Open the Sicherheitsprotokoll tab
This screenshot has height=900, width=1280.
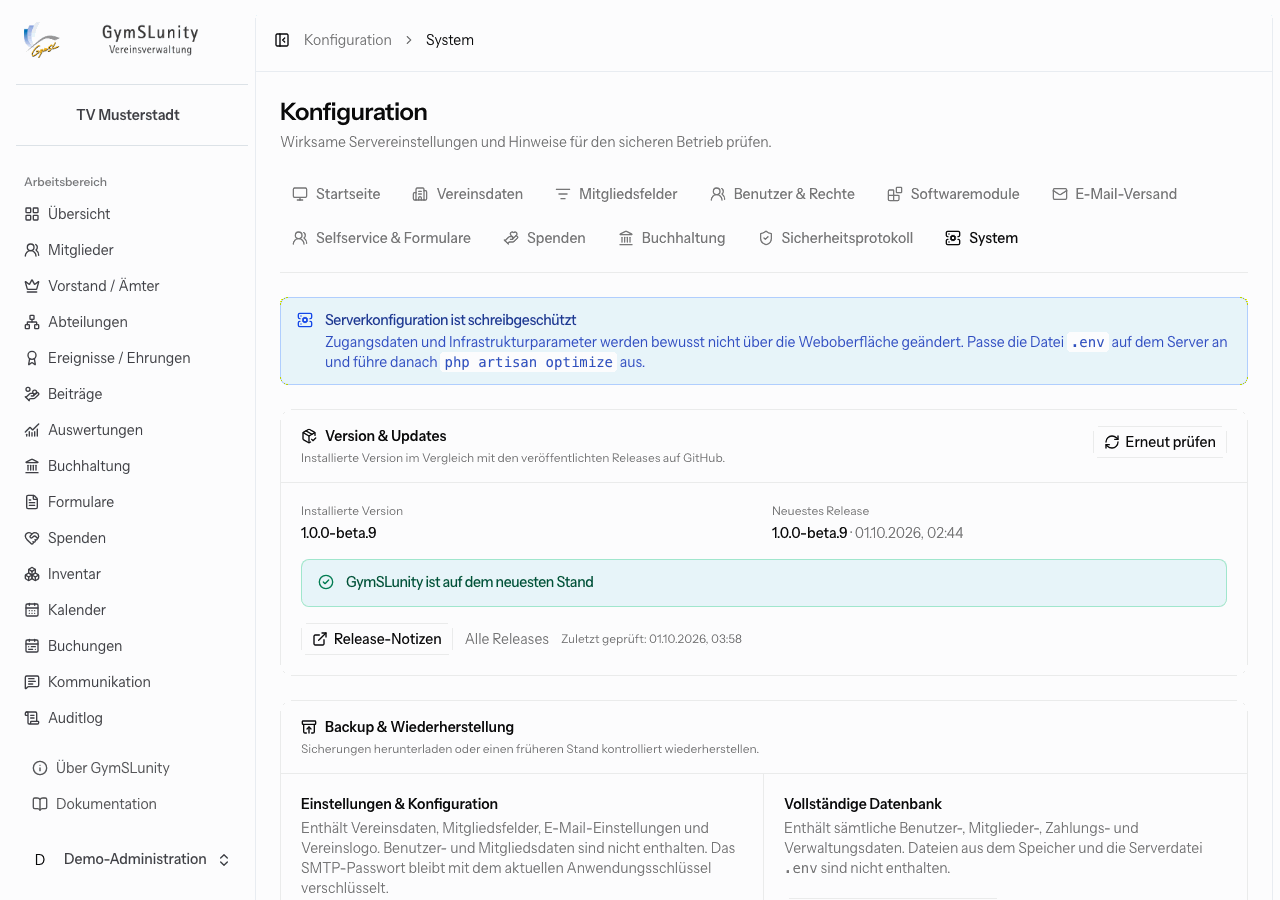[835, 238]
